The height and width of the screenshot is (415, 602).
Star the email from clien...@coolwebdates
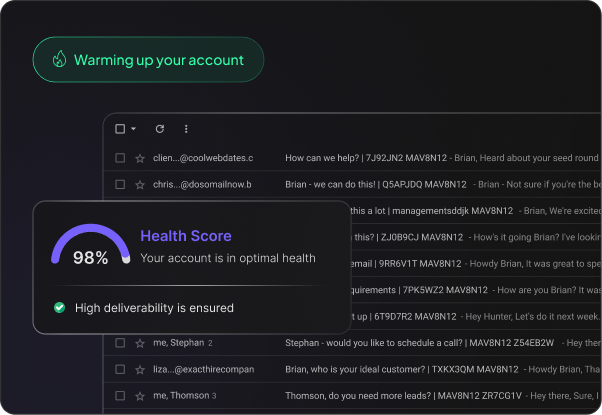coord(140,158)
